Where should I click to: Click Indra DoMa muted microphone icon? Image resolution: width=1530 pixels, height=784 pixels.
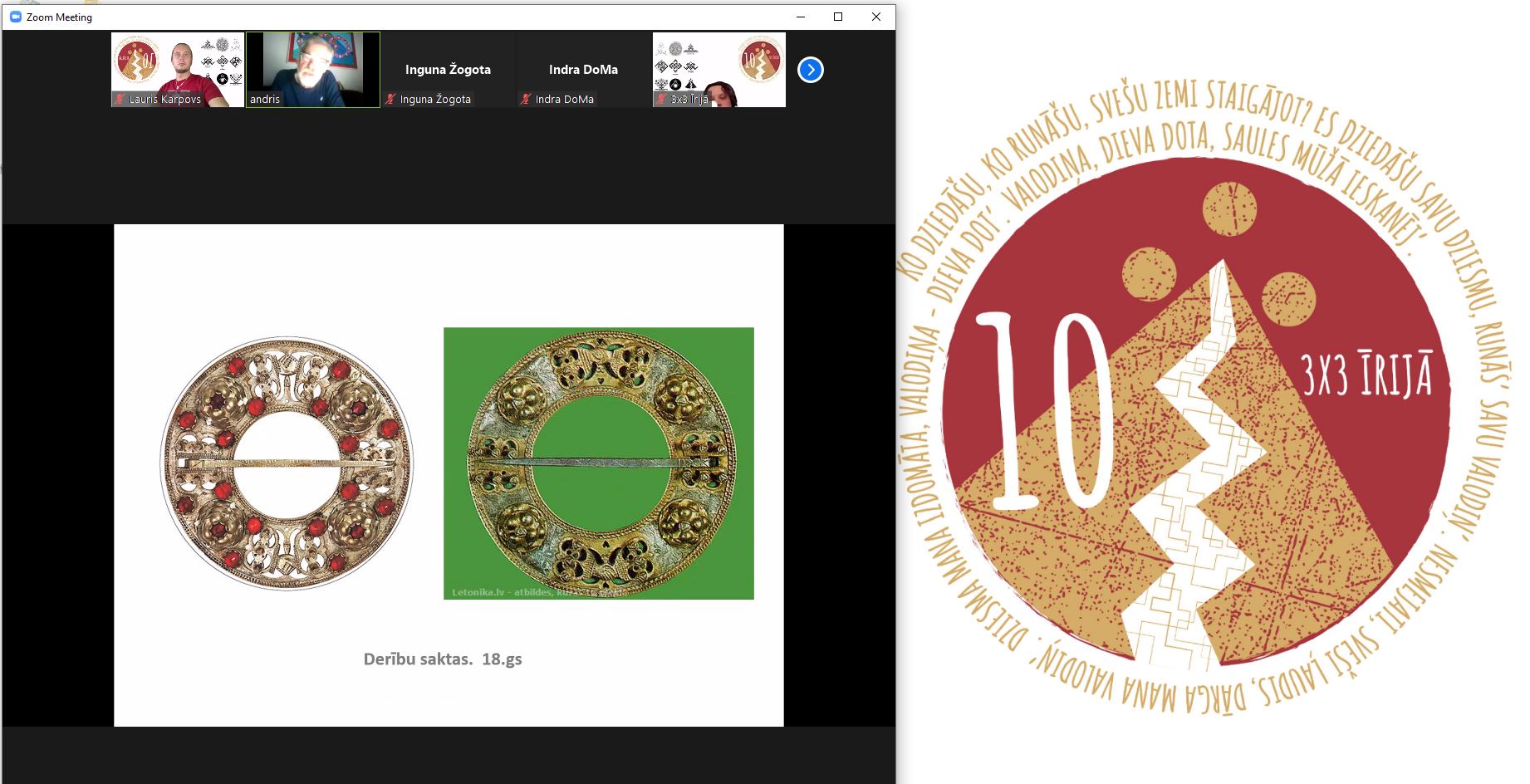click(526, 99)
